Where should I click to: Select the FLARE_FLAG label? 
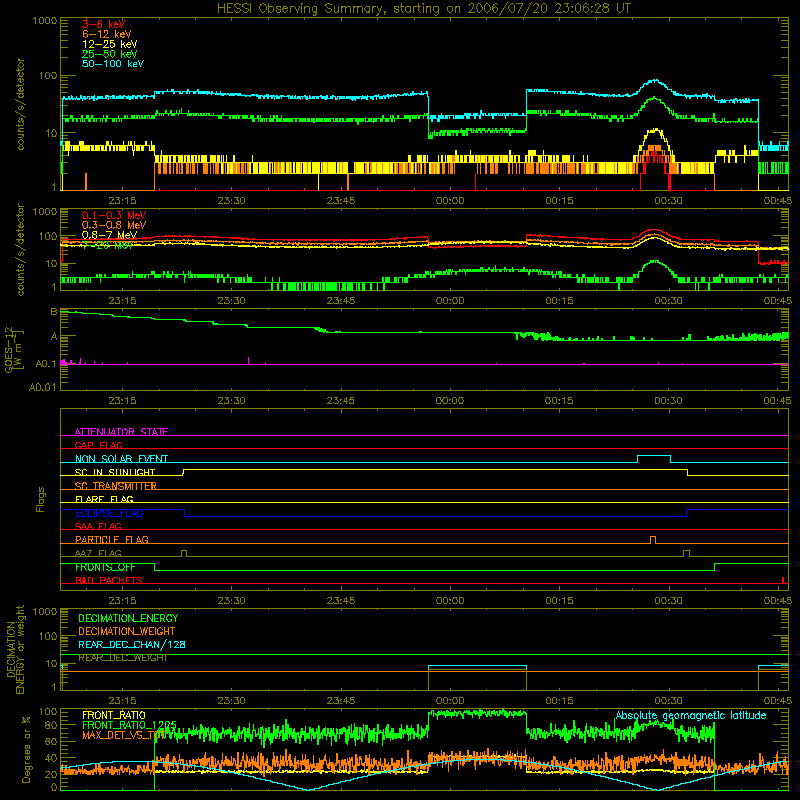[x=104, y=499]
